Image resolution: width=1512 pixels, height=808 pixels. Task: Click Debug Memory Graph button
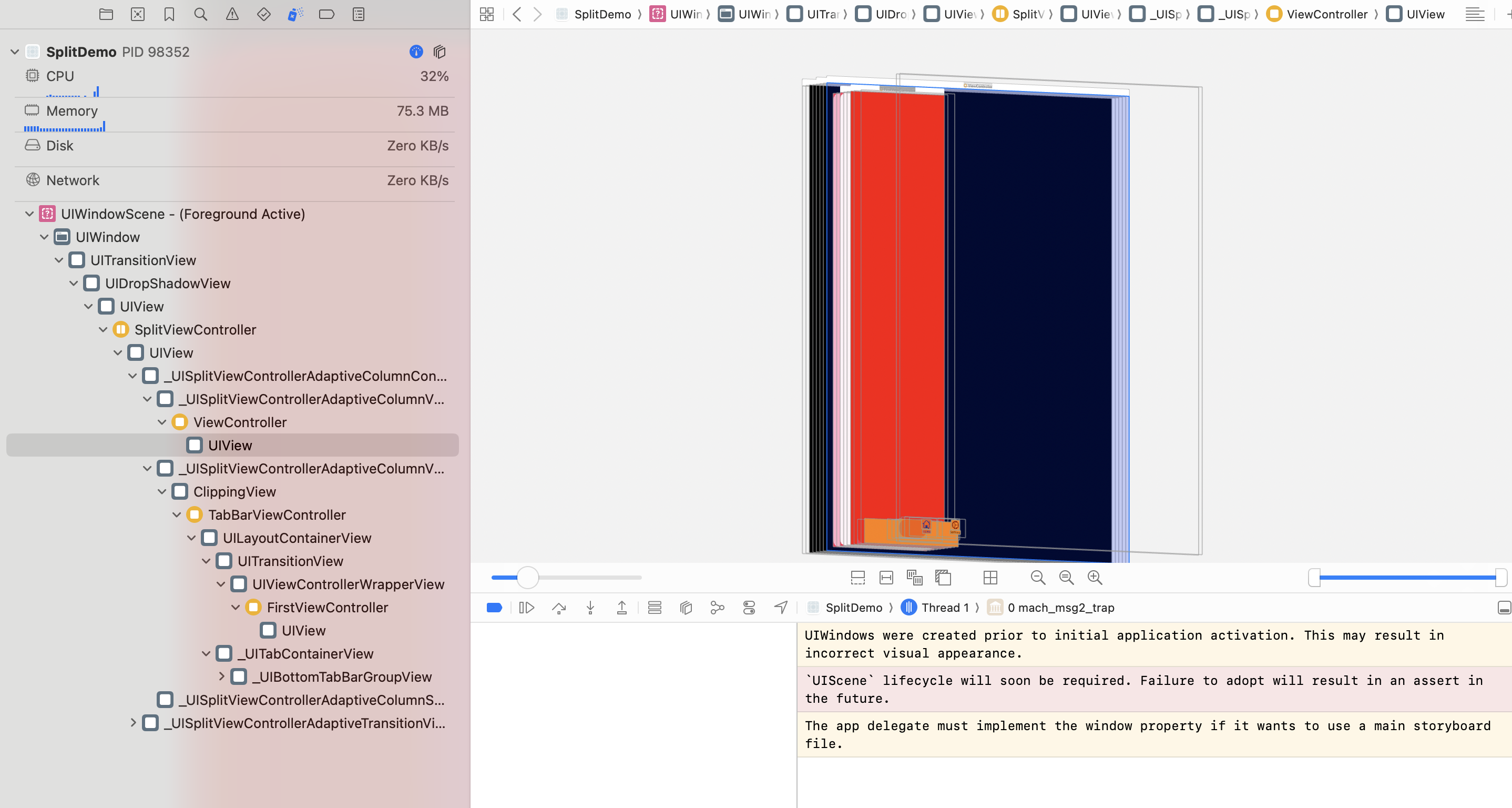point(717,608)
